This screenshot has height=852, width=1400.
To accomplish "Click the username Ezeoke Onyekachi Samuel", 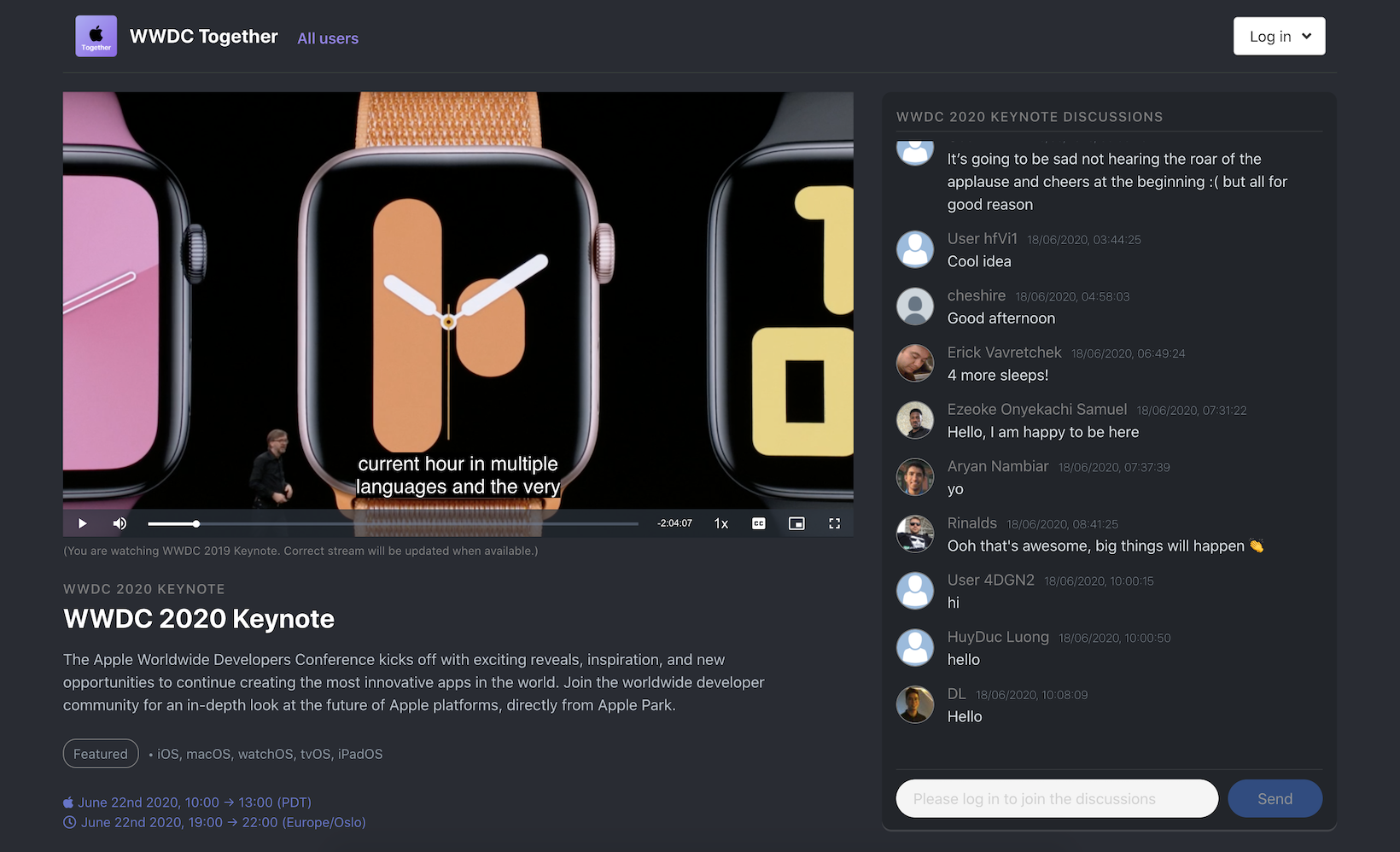I will 1037,410.
